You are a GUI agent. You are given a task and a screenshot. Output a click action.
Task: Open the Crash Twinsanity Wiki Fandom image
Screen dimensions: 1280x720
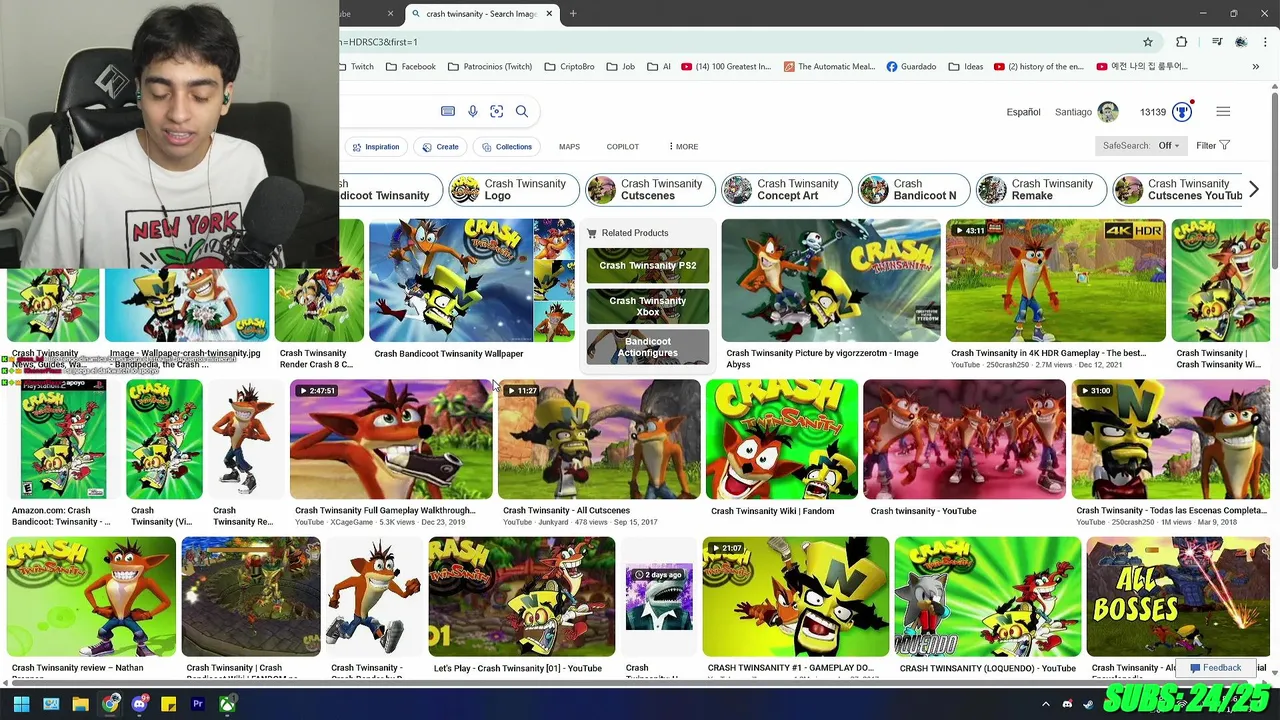pos(782,439)
